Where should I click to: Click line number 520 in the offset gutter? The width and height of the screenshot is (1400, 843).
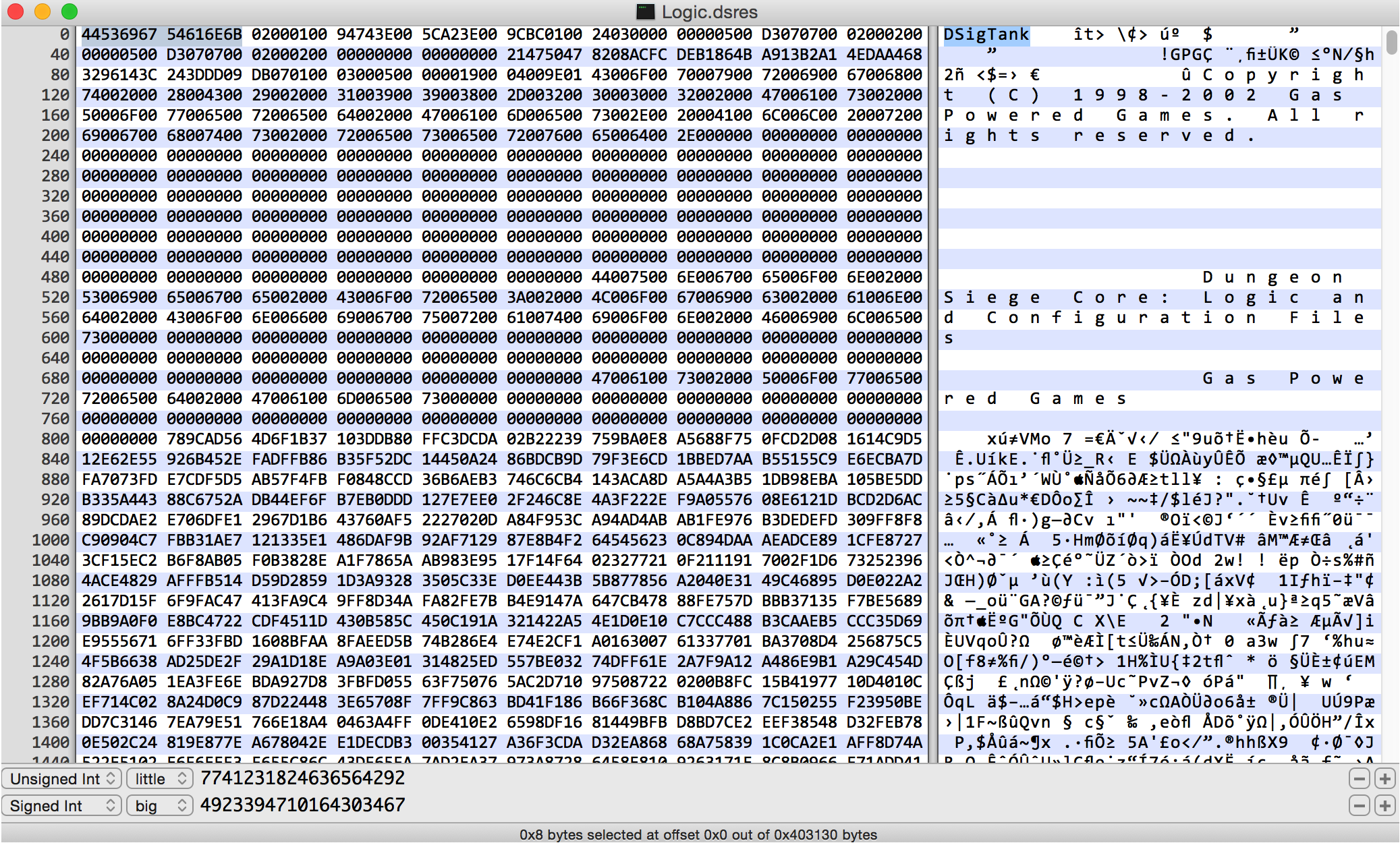pyautogui.click(x=55, y=297)
